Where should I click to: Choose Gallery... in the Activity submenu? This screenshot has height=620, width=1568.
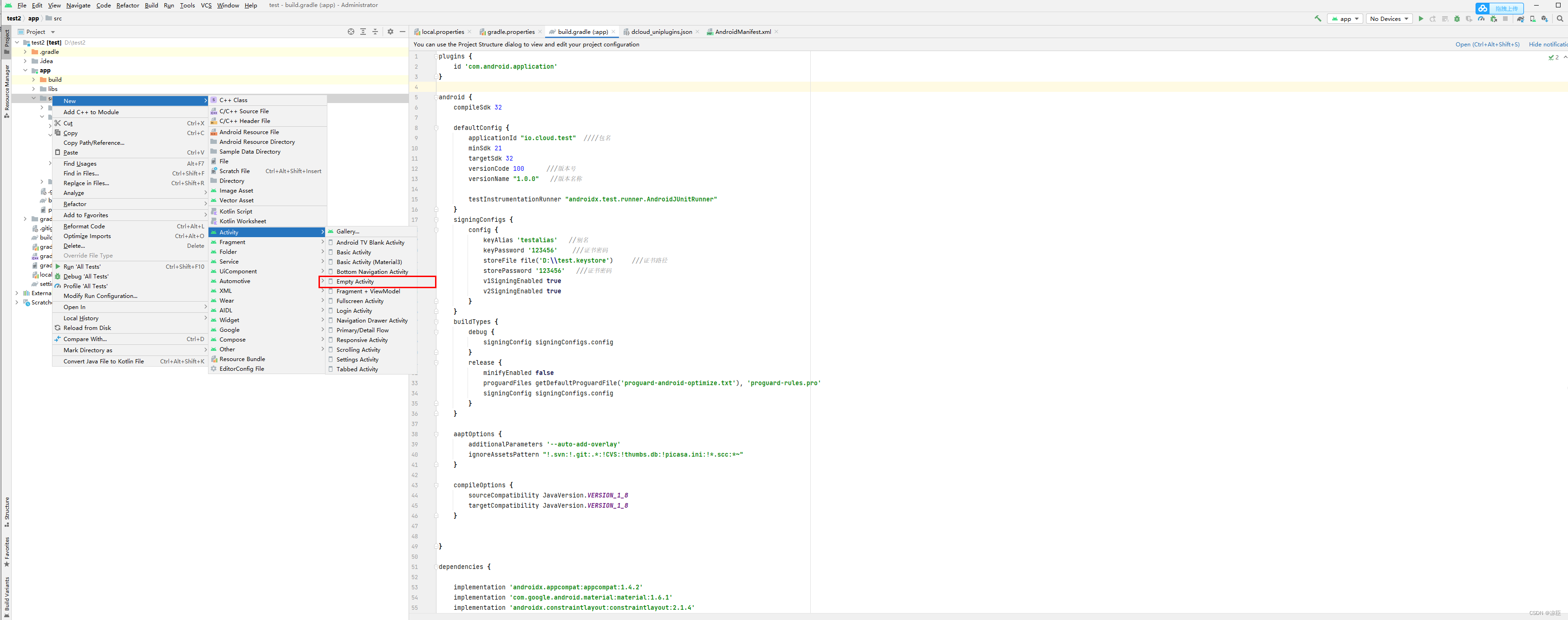click(x=372, y=231)
